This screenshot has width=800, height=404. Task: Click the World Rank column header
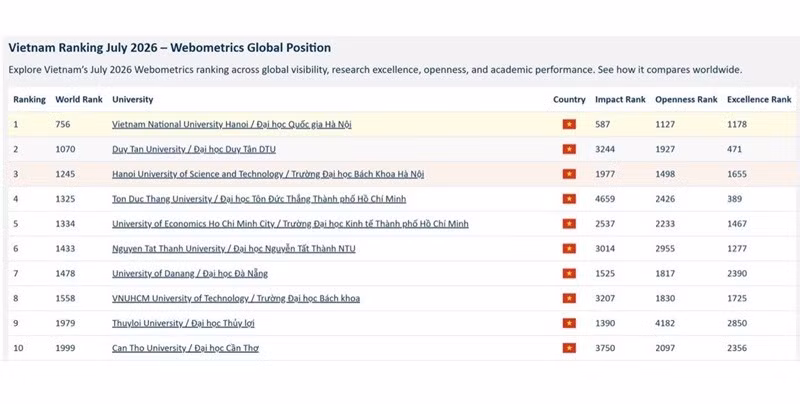(79, 99)
